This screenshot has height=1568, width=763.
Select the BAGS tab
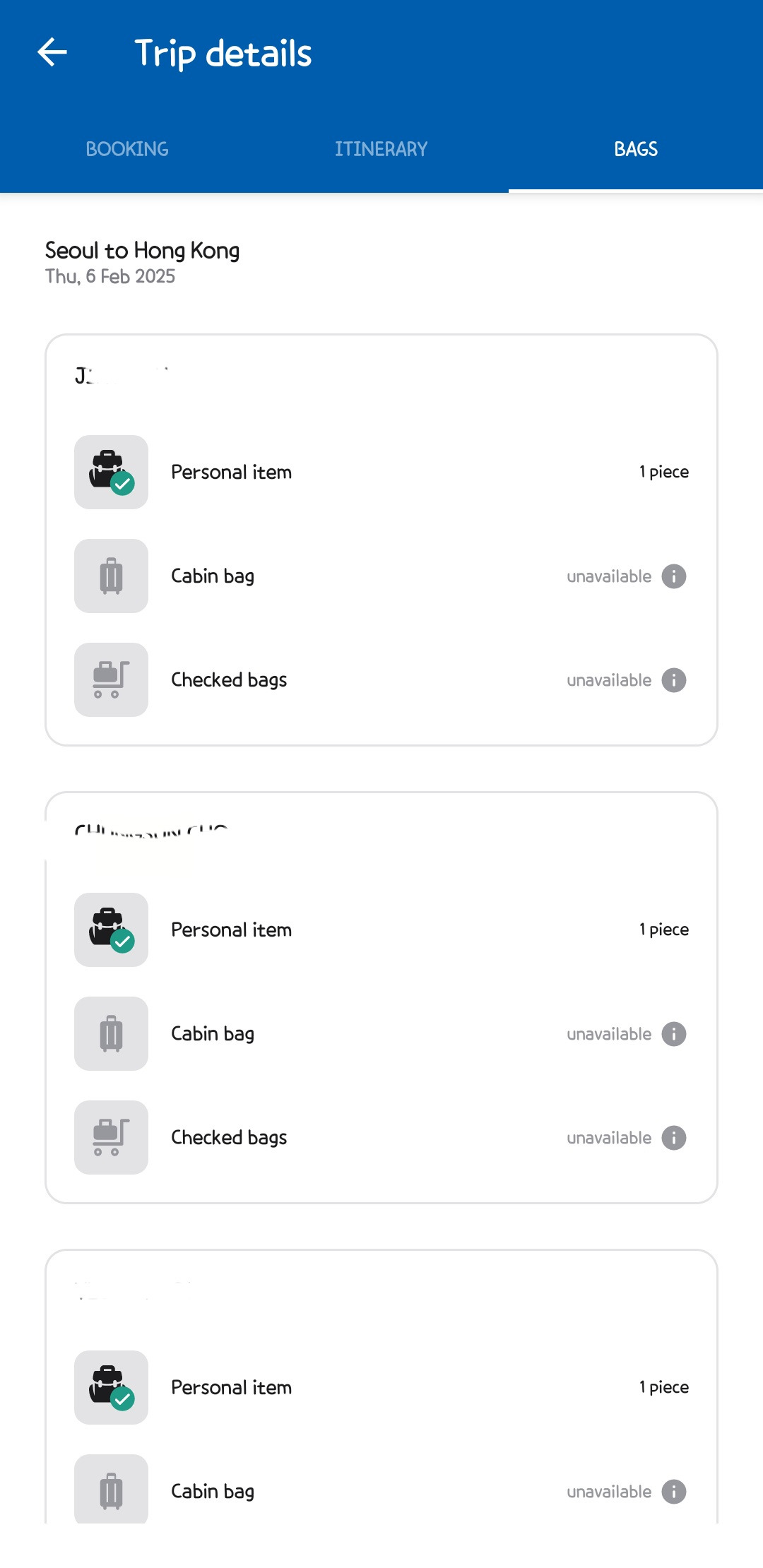click(x=636, y=149)
